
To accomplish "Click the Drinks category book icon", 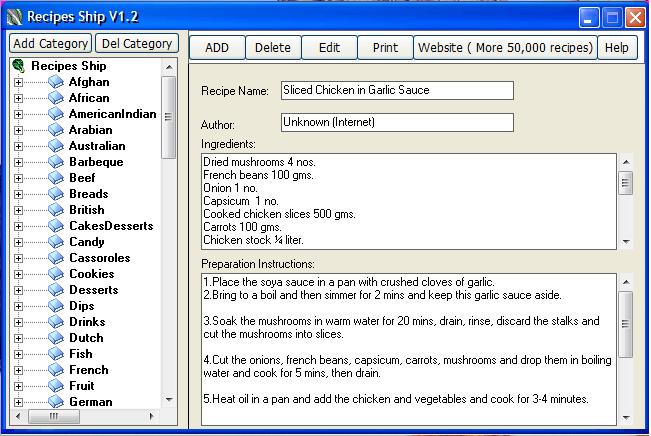I will (56, 322).
